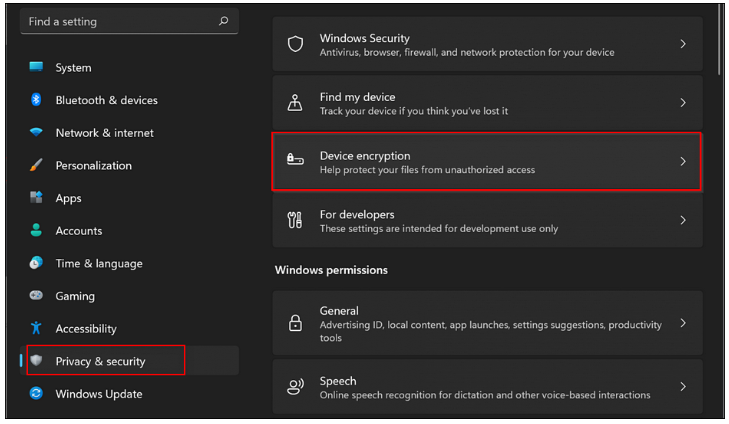Click the For developers tools icon
Screen dimensions: 729x424
pyautogui.click(x=295, y=220)
